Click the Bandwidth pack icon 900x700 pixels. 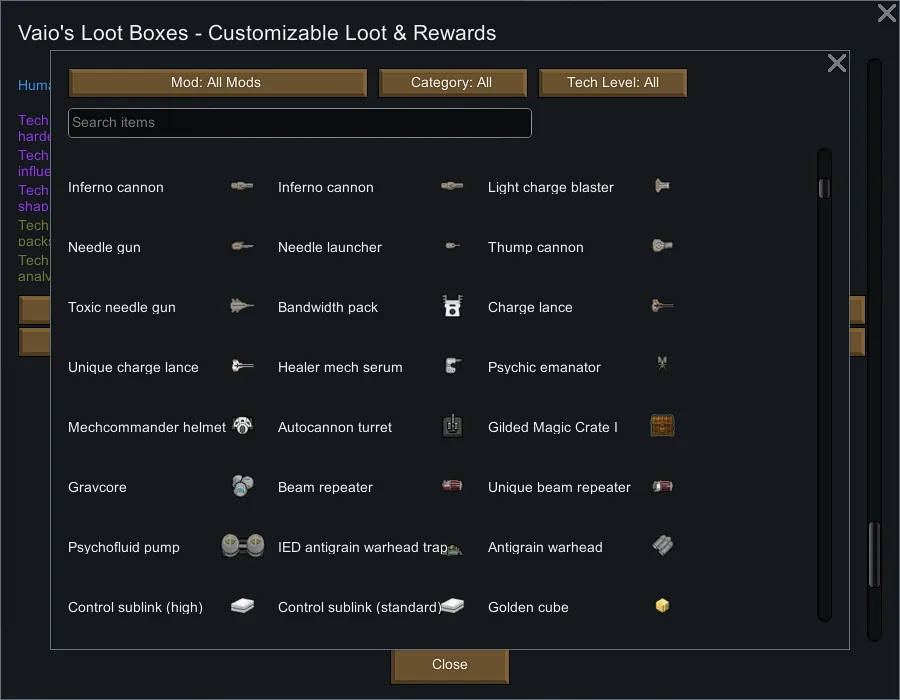(452, 307)
